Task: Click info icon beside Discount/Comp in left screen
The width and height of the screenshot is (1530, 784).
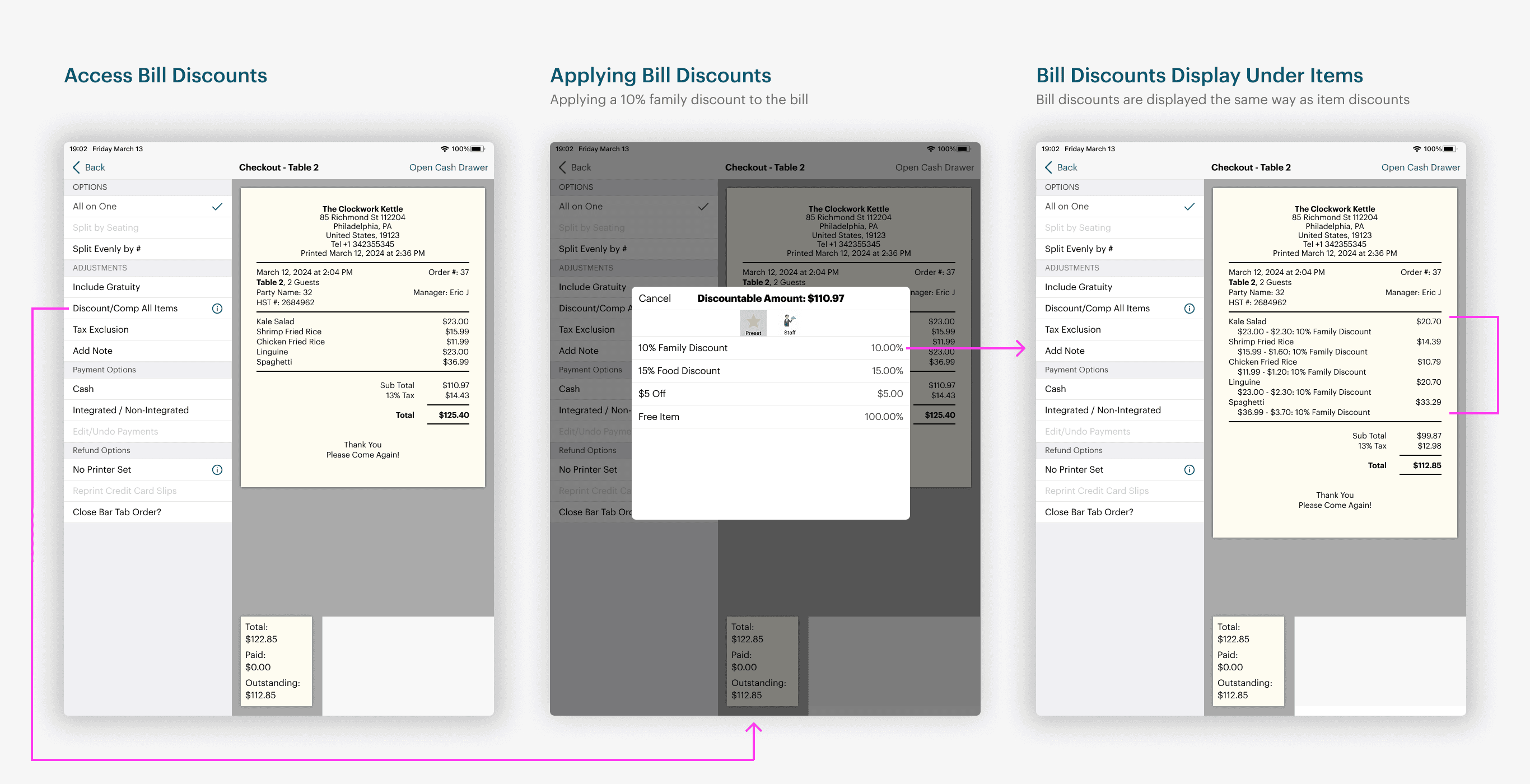Action: coord(217,308)
